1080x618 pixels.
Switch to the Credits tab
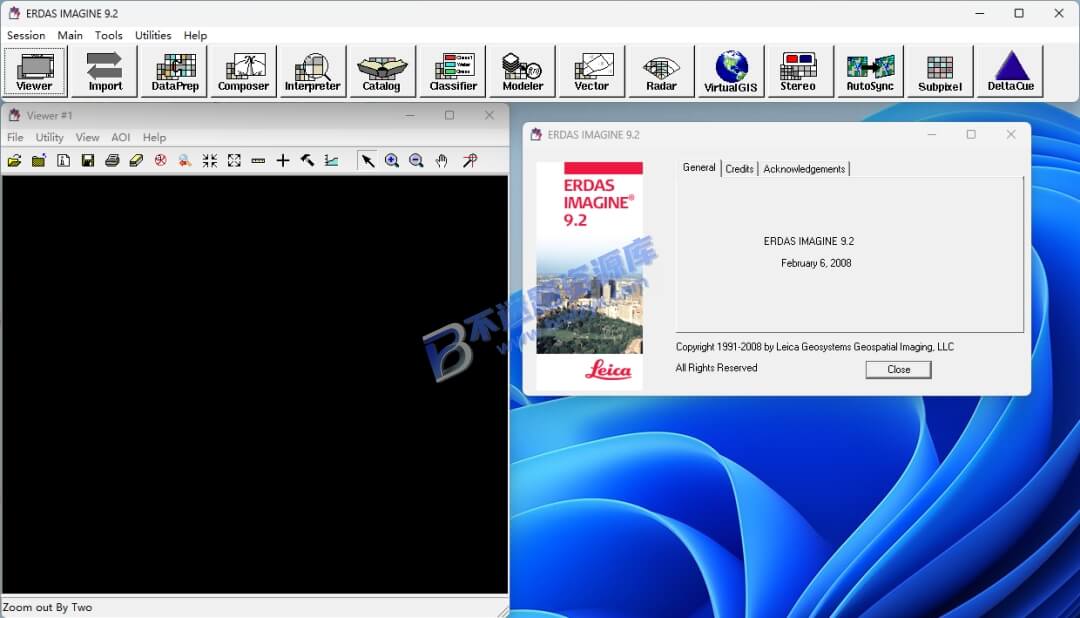(x=739, y=169)
